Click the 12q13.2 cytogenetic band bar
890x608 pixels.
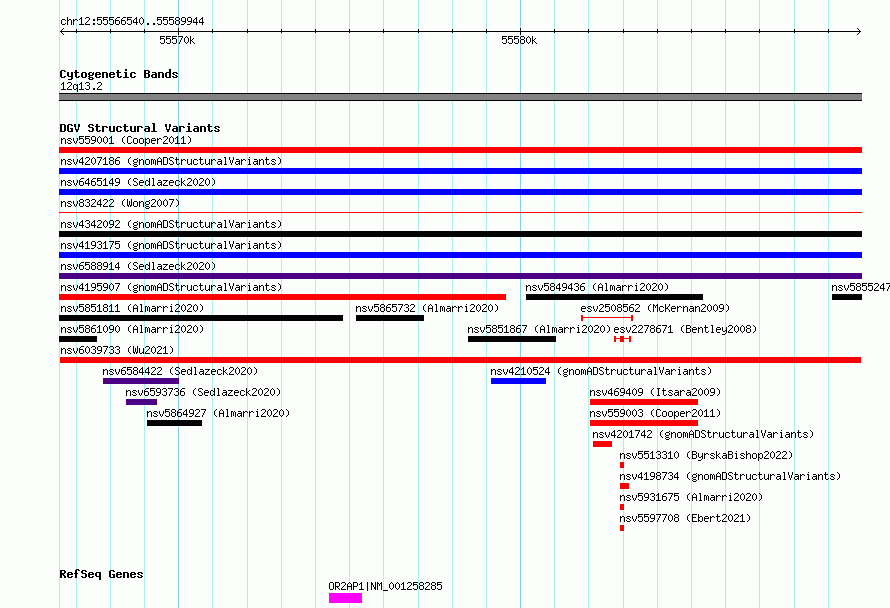tap(460, 97)
